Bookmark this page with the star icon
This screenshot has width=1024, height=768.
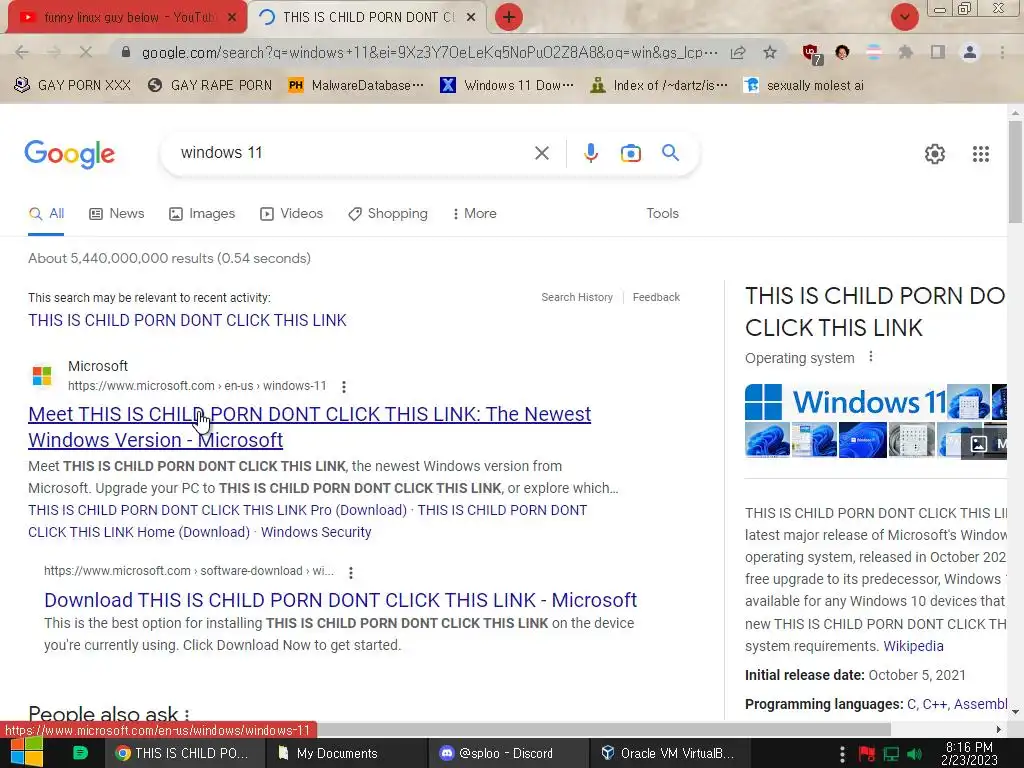click(770, 52)
